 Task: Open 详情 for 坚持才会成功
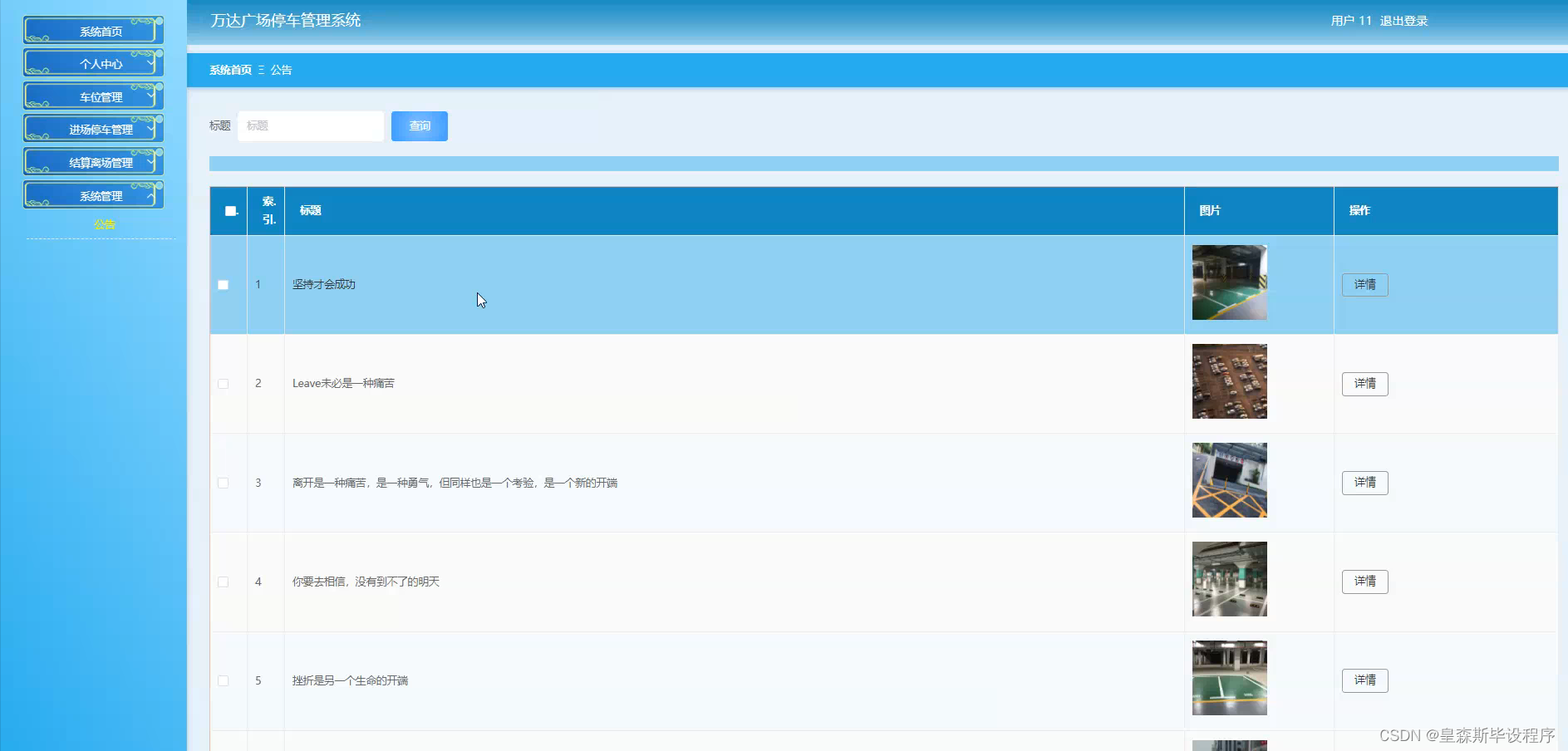[1364, 285]
